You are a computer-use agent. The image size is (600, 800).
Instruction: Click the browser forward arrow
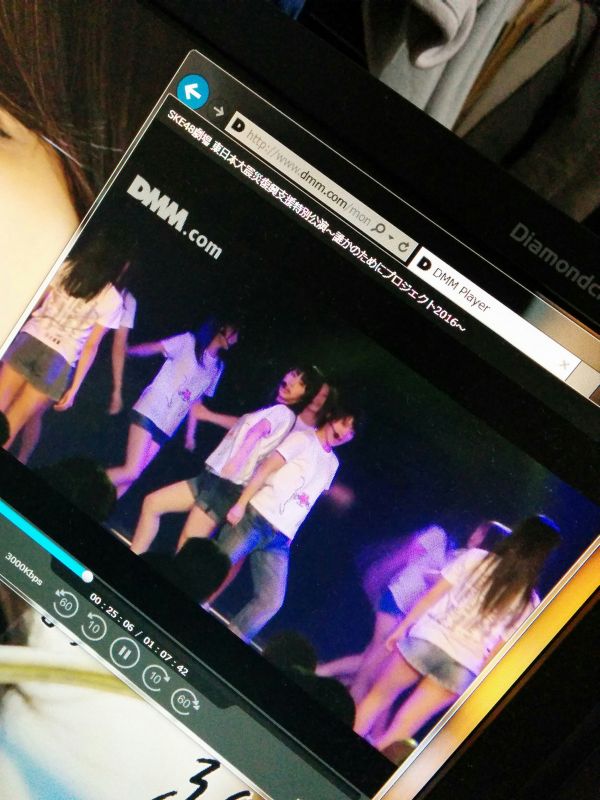point(219,111)
